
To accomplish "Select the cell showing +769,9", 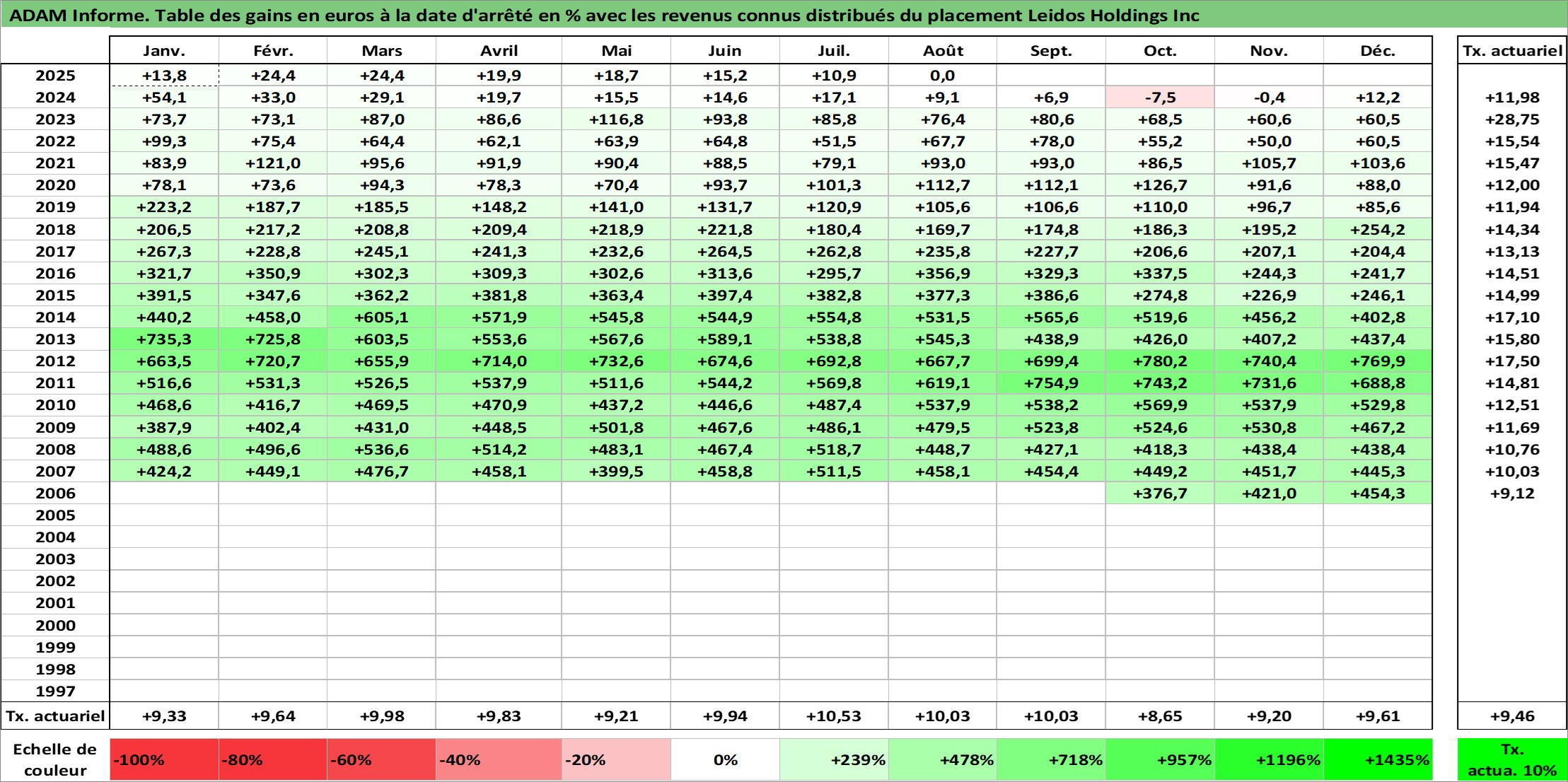I will tap(1378, 361).
